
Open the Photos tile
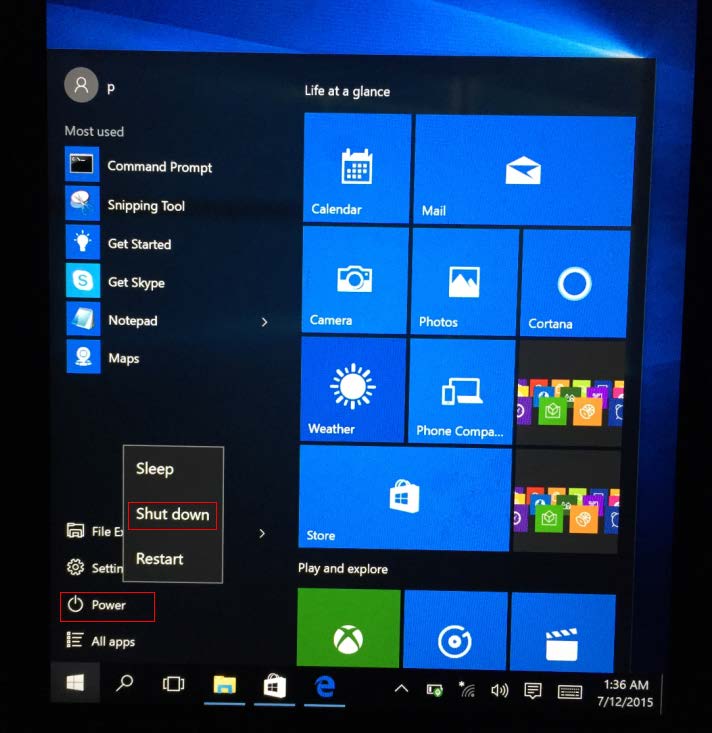[464, 282]
